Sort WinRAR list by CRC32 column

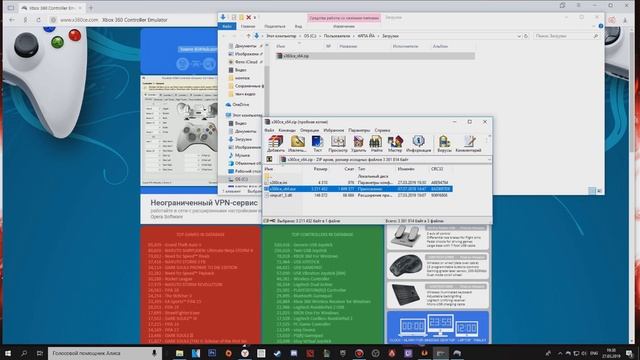(437, 169)
